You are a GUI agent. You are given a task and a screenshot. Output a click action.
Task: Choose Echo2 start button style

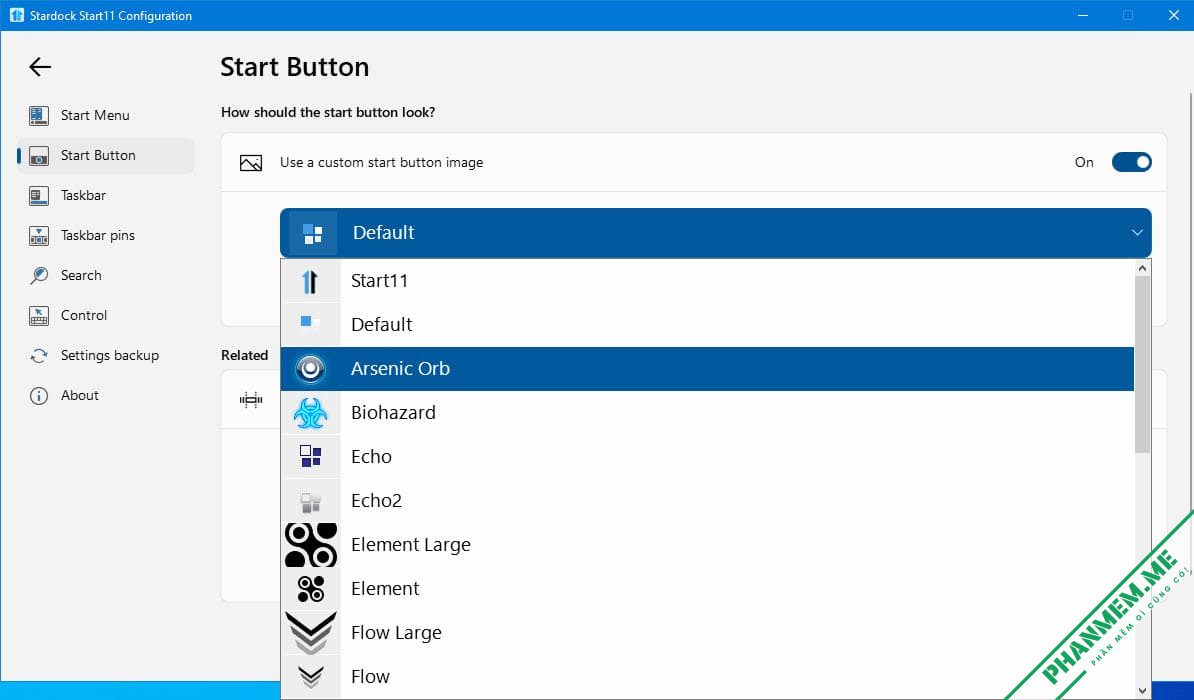point(707,501)
